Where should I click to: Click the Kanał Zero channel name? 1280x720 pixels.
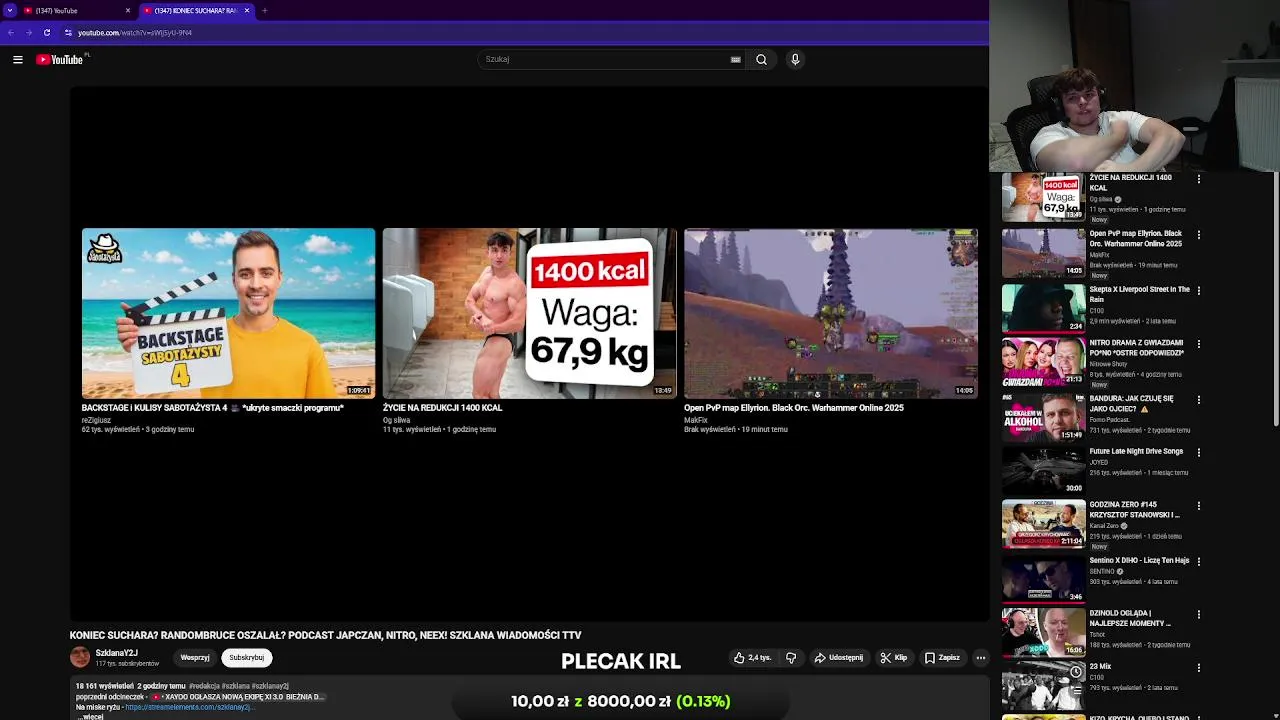coord(1104,526)
